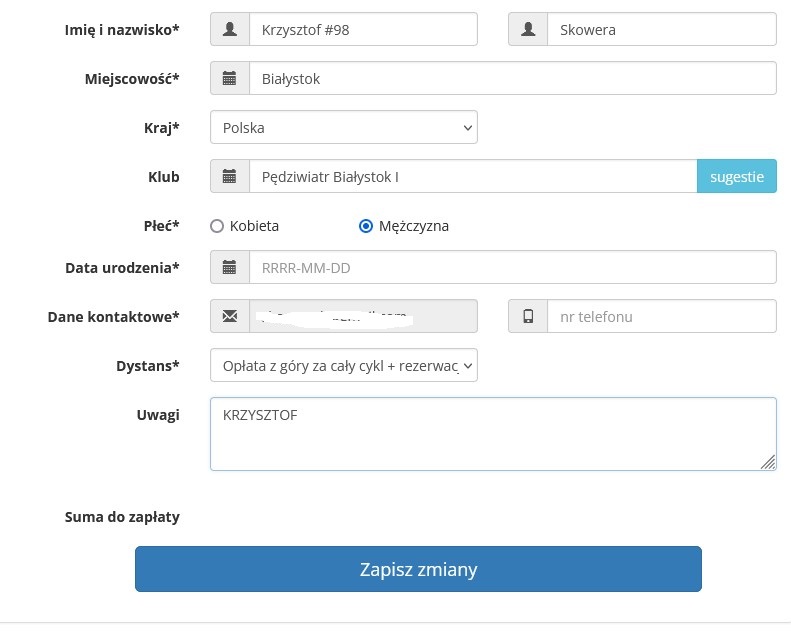This screenshot has height=636, width=791.
Task: Click the calendar icon beside the Klub field
Action: pyautogui.click(x=230, y=177)
